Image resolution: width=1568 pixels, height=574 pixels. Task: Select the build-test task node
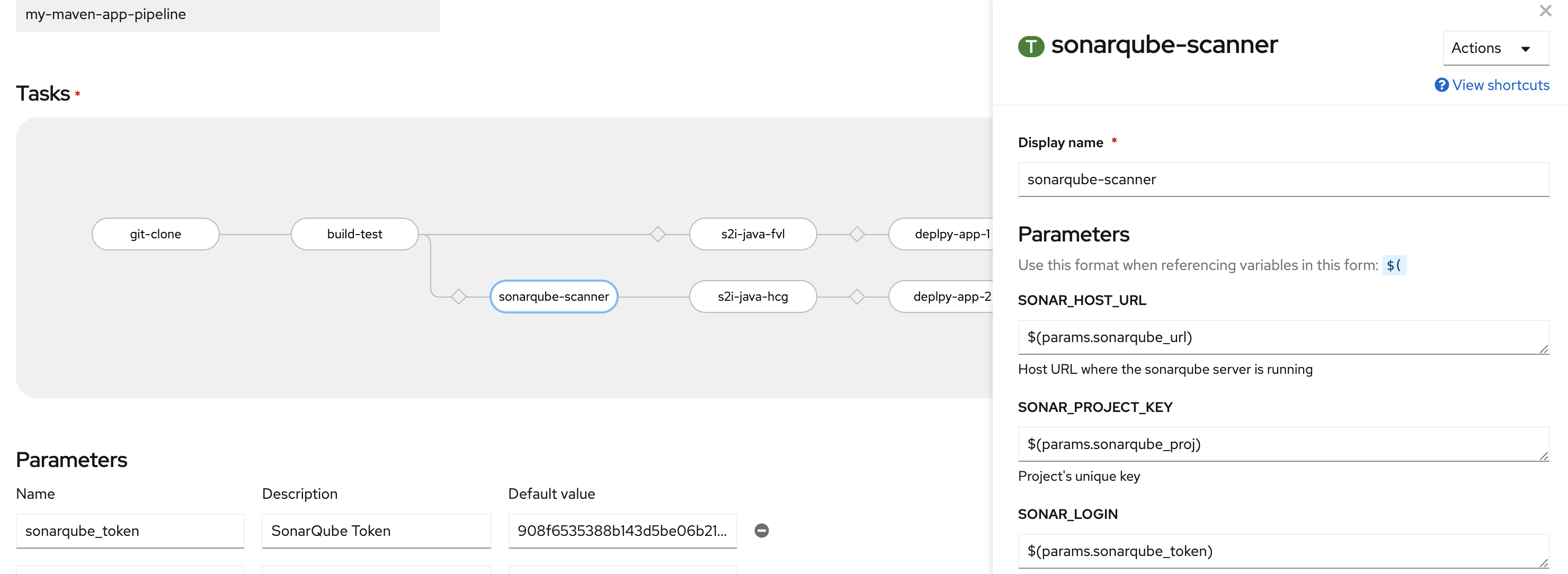click(354, 233)
